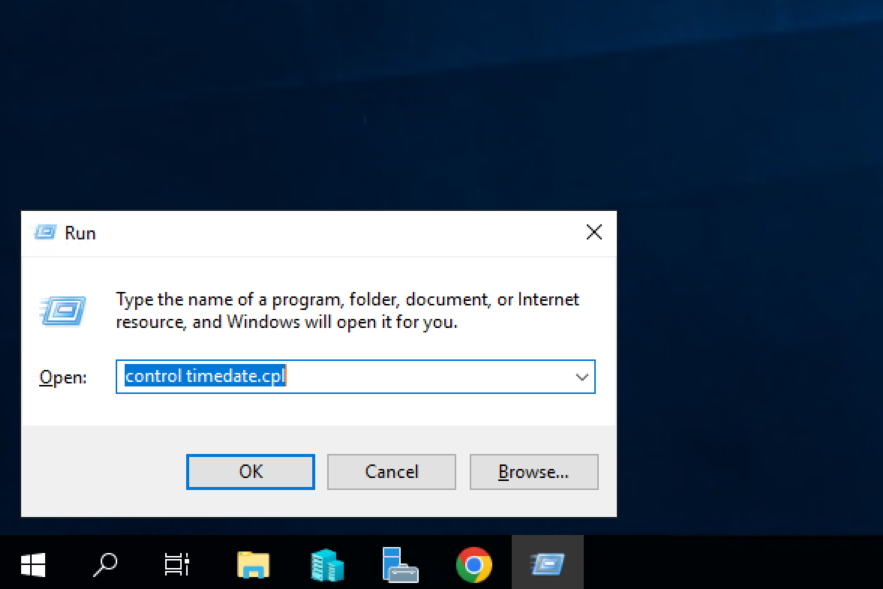This screenshot has width=883, height=589.
Task: Open the toolbox computer taskbar icon
Action: (400, 564)
